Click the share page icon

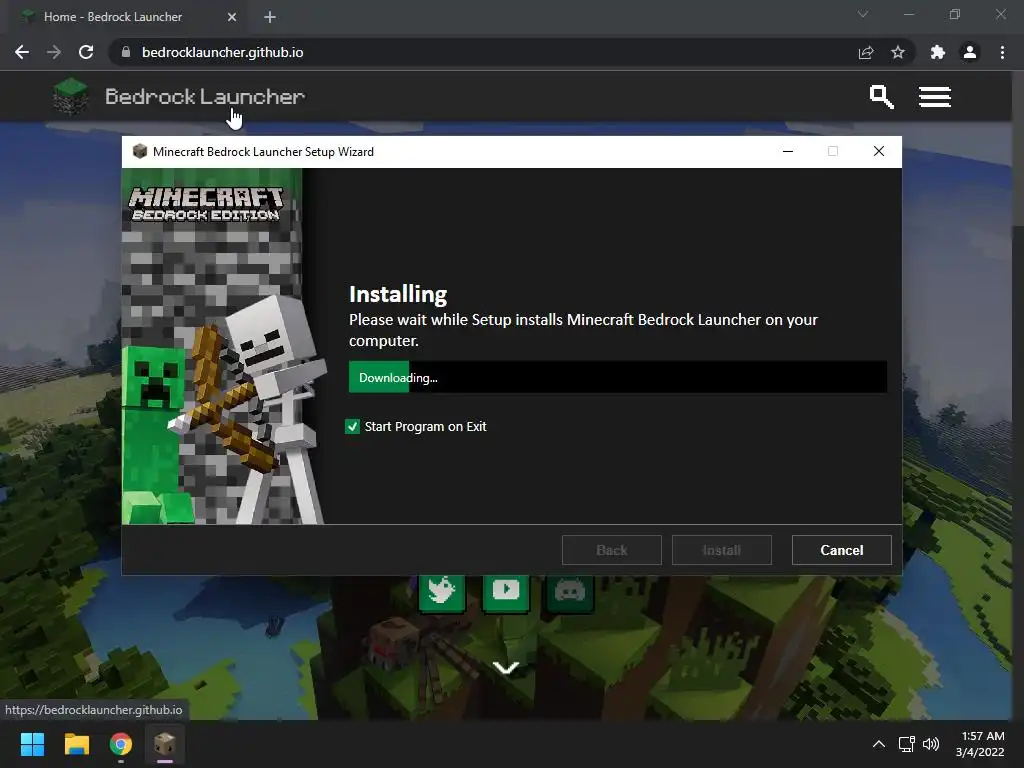click(866, 52)
